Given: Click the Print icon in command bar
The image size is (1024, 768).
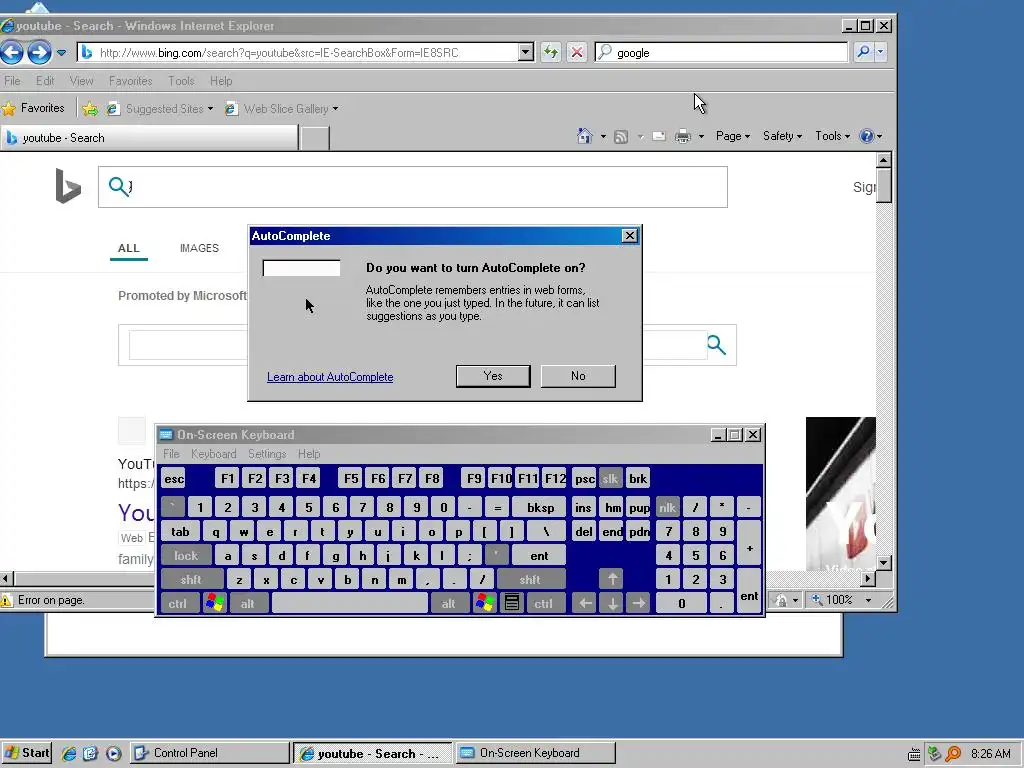Looking at the screenshot, I should tap(682, 136).
